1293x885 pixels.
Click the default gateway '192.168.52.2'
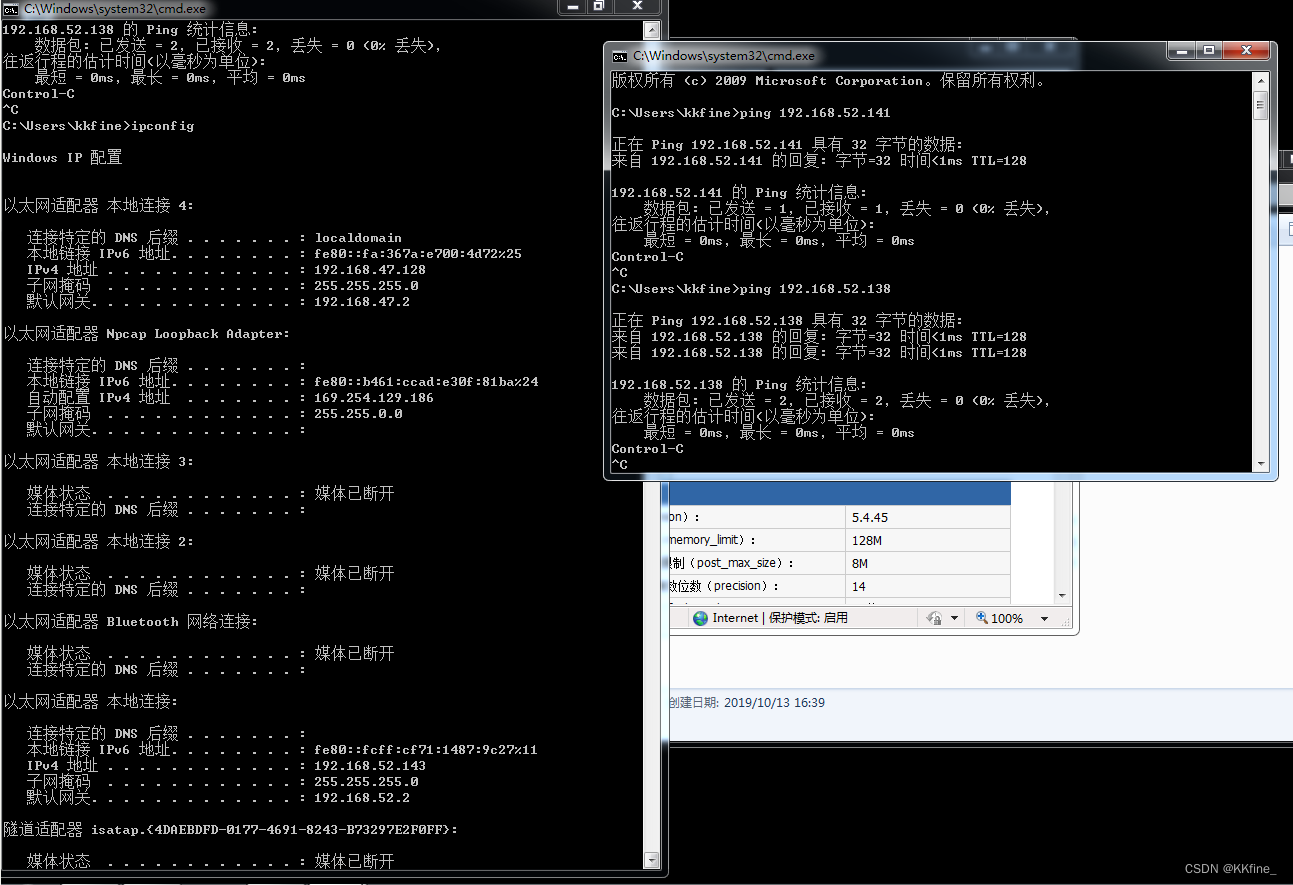coord(362,798)
